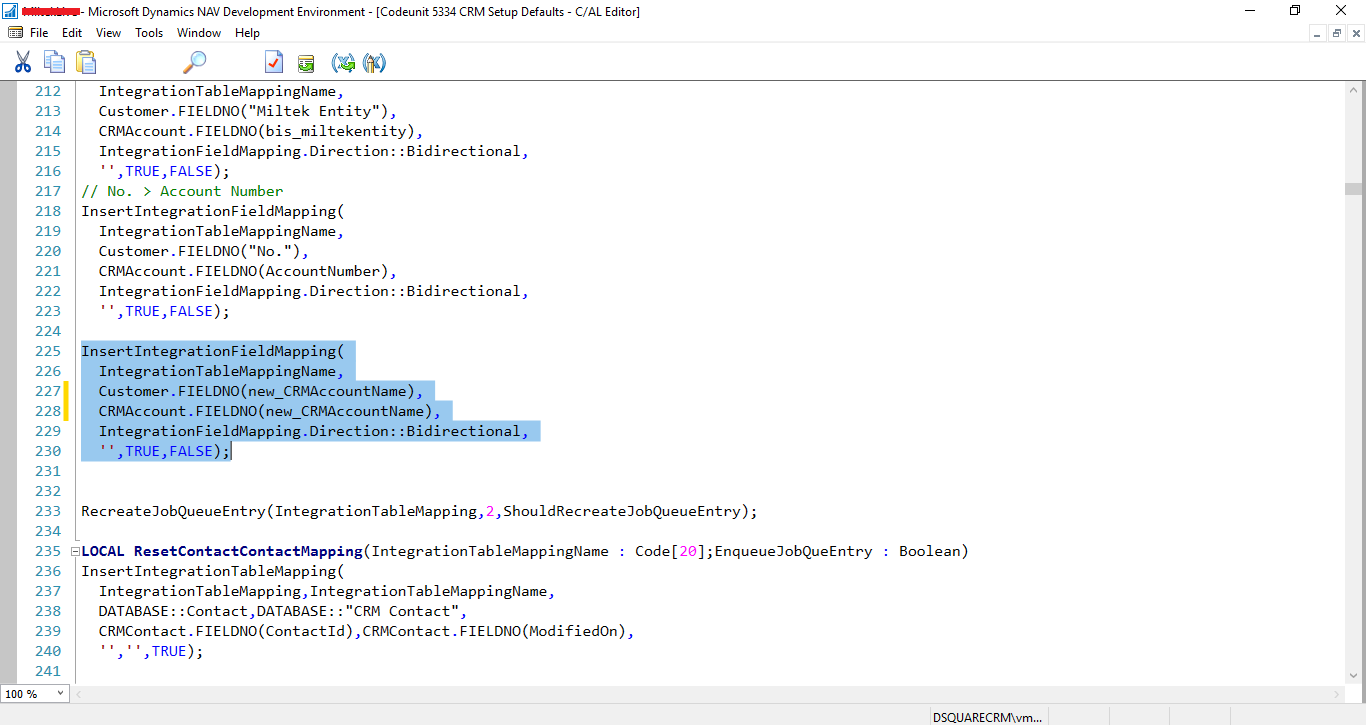Click the pencil import icon on the toolbar

tap(374, 61)
